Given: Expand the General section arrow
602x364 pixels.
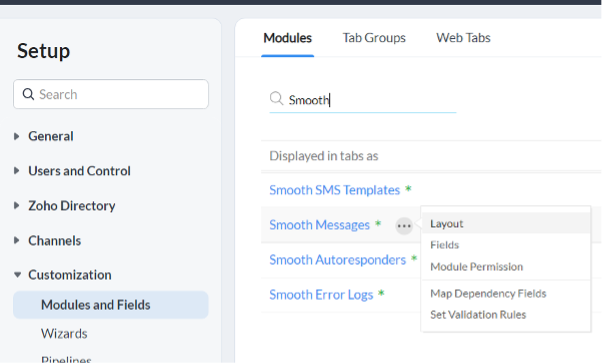Looking at the screenshot, I should tap(17, 136).
